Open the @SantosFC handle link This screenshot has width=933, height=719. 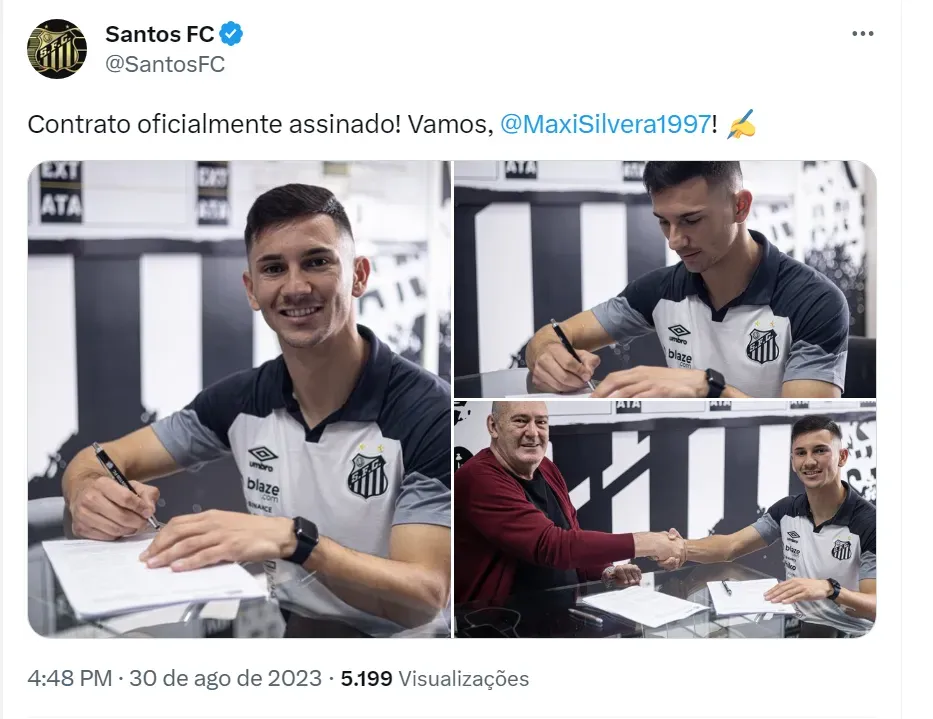tap(165, 64)
